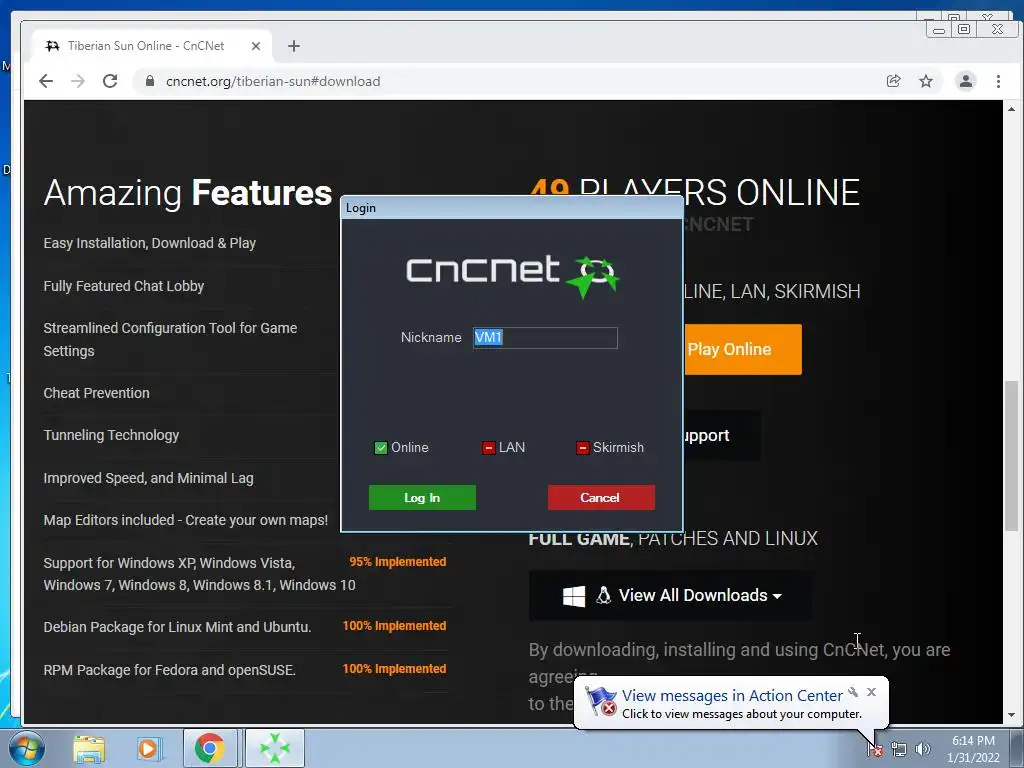Click the CnCNet logo in the Login dialog
This screenshot has width=1024, height=768.
(x=513, y=276)
